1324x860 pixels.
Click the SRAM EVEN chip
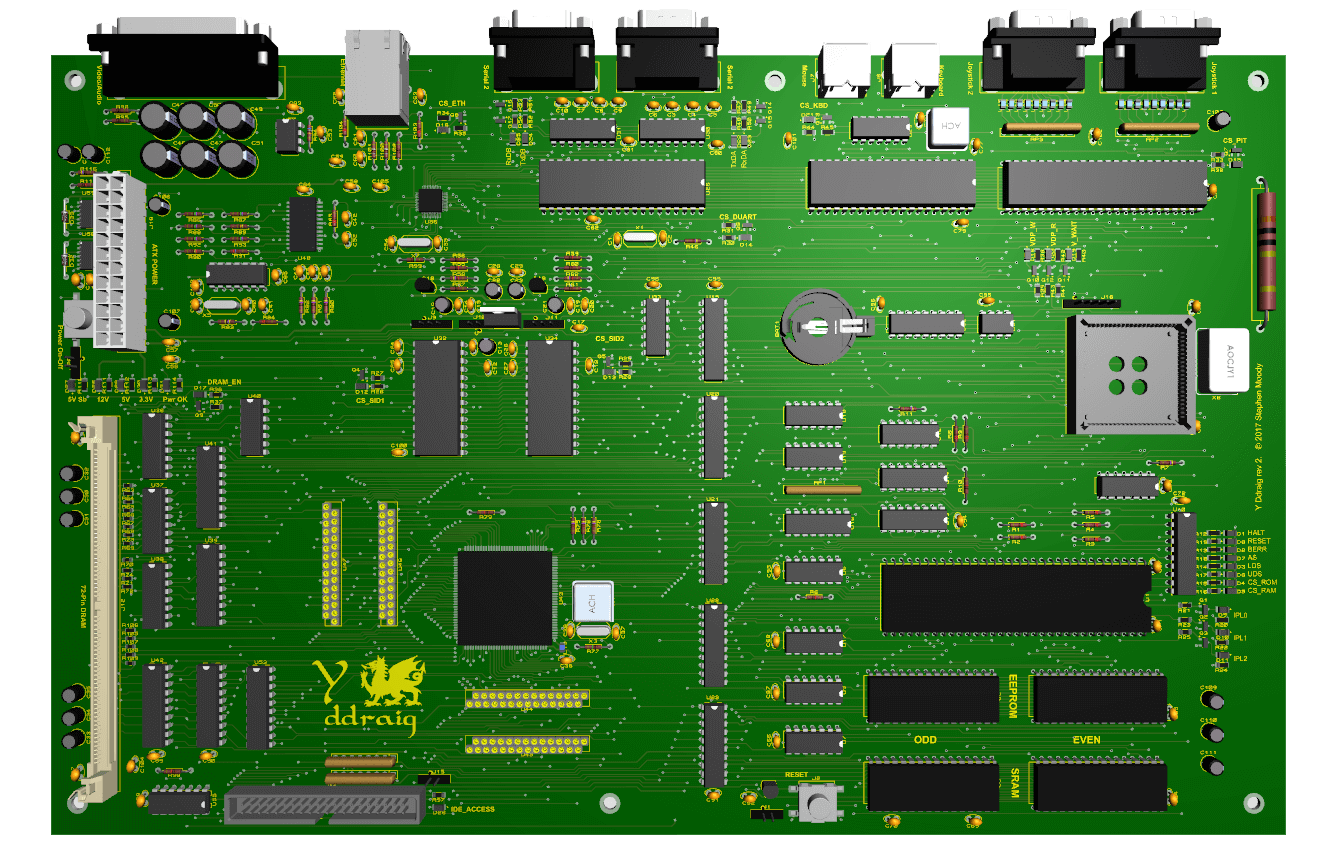click(x=1100, y=786)
